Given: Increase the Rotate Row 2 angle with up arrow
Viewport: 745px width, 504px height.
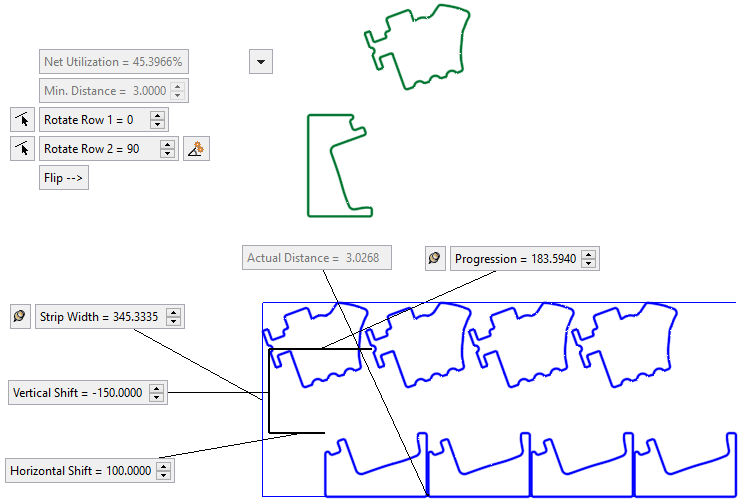Looking at the screenshot, I should click(x=167, y=145).
